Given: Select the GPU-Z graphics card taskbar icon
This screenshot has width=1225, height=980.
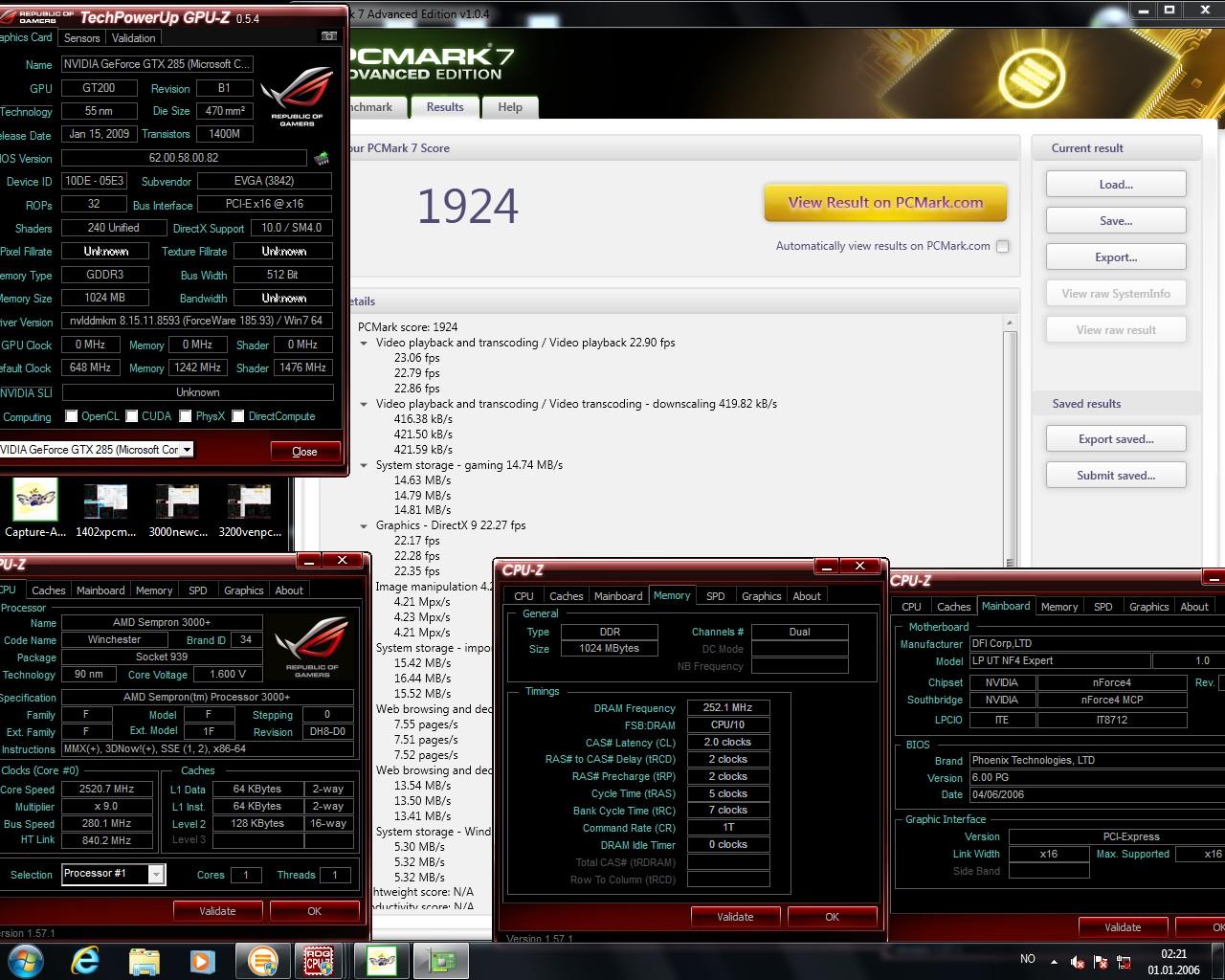Looking at the screenshot, I should (441, 960).
